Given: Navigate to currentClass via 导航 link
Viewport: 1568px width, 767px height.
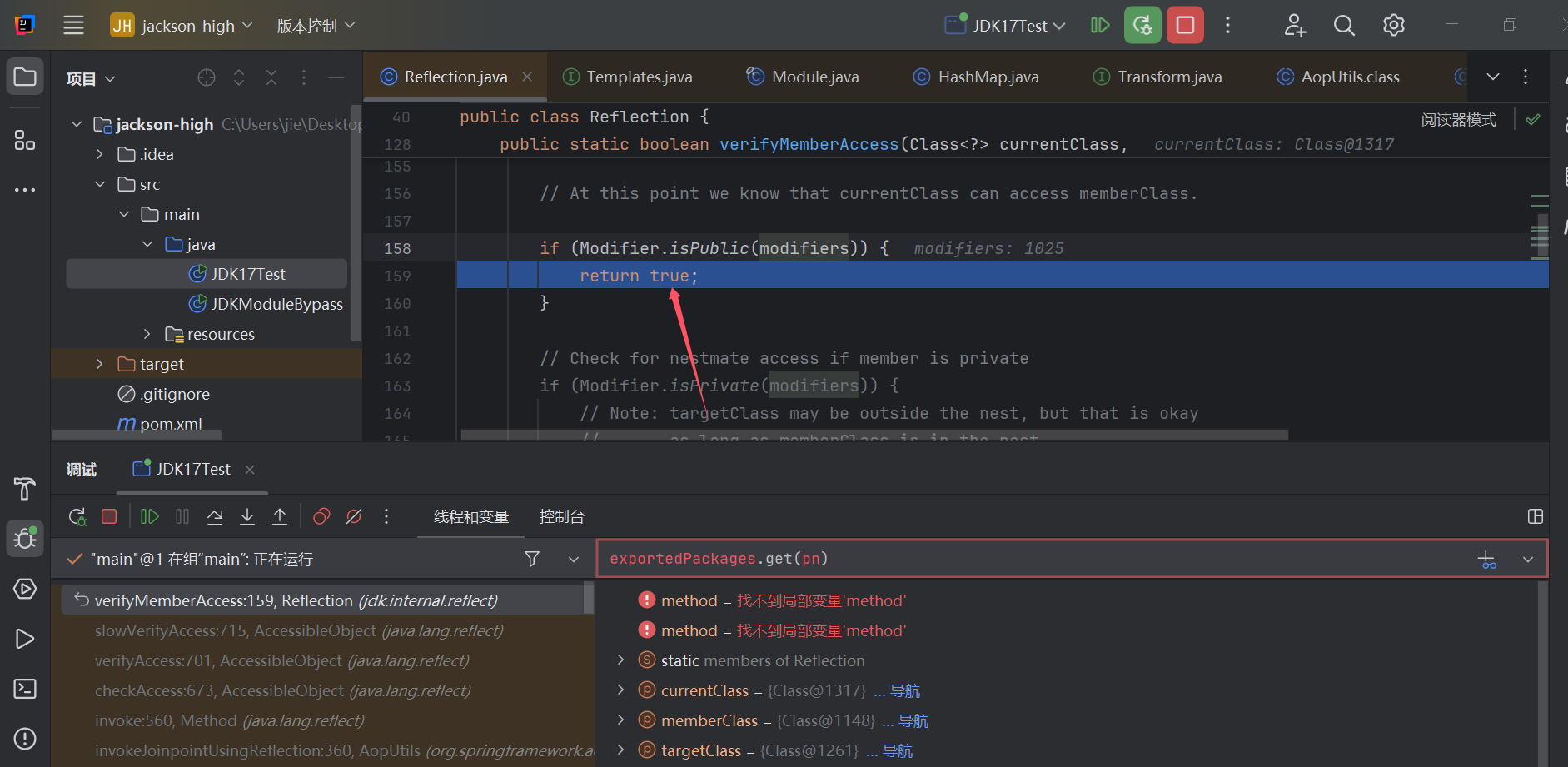Looking at the screenshot, I should click(x=905, y=690).
